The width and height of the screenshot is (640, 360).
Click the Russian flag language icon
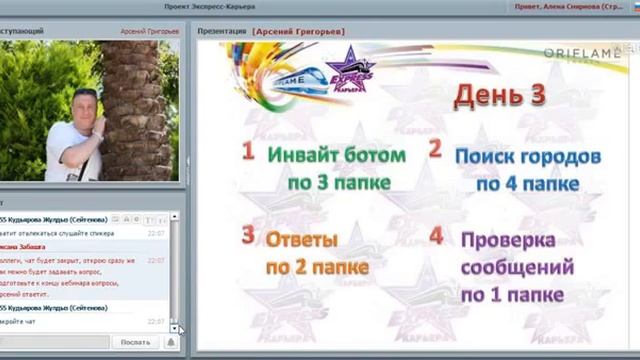pyautogui.click(x=637, y=6)
